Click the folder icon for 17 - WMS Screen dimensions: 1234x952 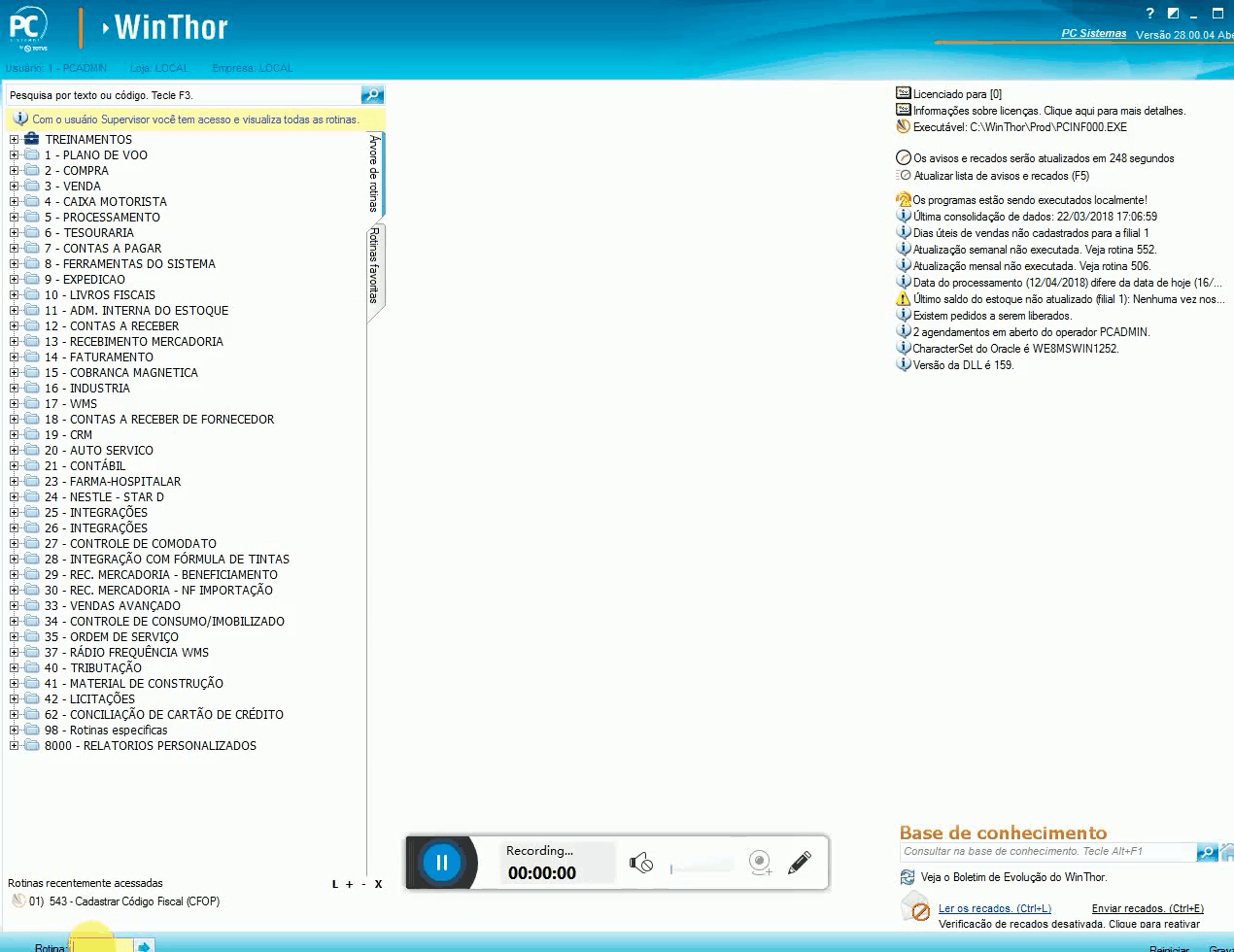[32, 403]
